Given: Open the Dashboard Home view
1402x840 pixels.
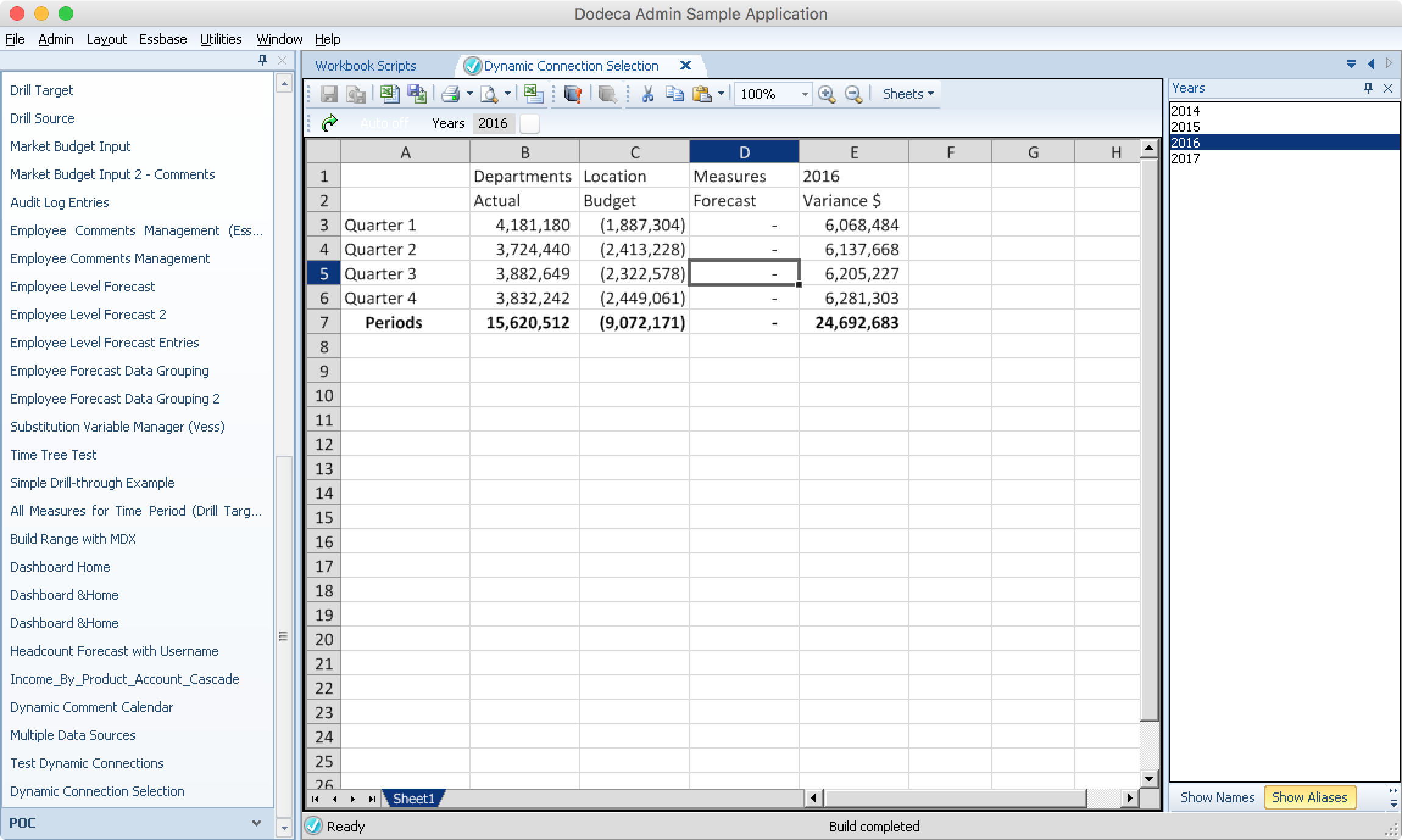Looking at the screenshot, I should (60, 567).
